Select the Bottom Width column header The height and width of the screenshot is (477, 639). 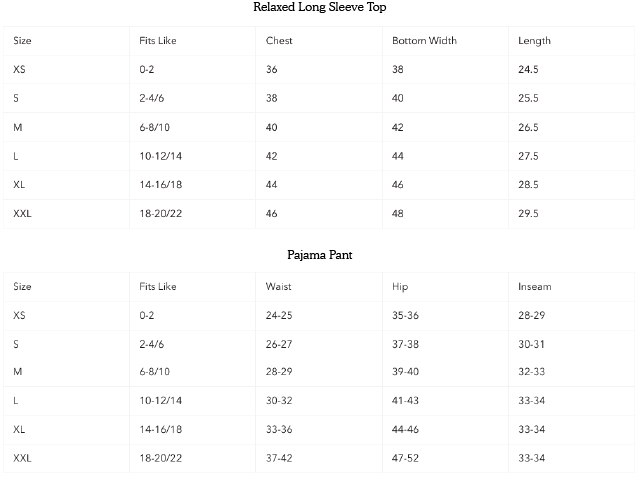point(424,41)
